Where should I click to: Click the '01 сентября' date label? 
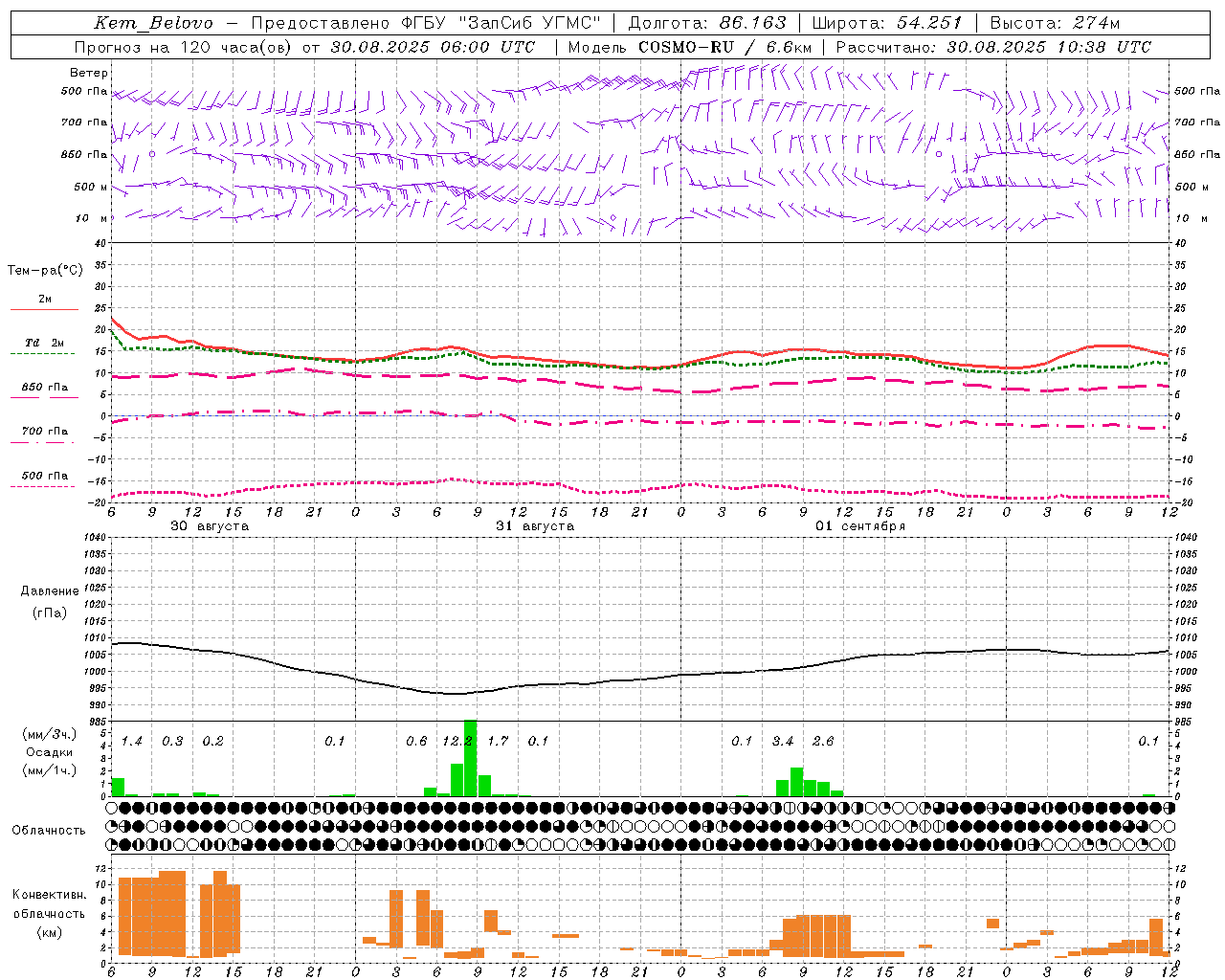coord(860,526)
